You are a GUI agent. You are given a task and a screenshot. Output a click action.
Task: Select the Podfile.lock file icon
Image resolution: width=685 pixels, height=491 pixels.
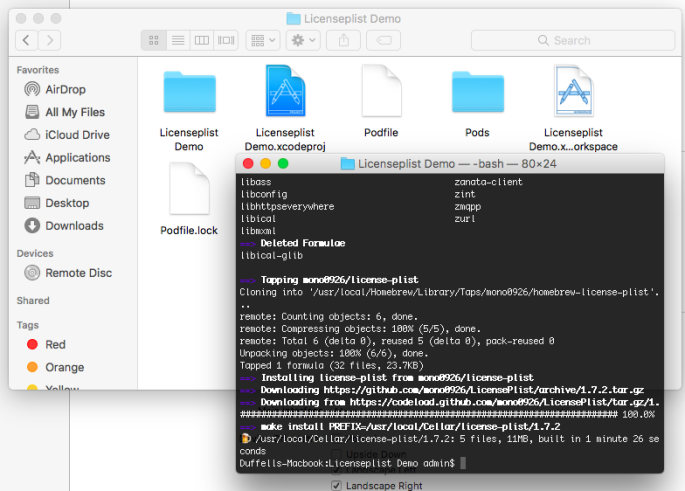click(189, 189)
